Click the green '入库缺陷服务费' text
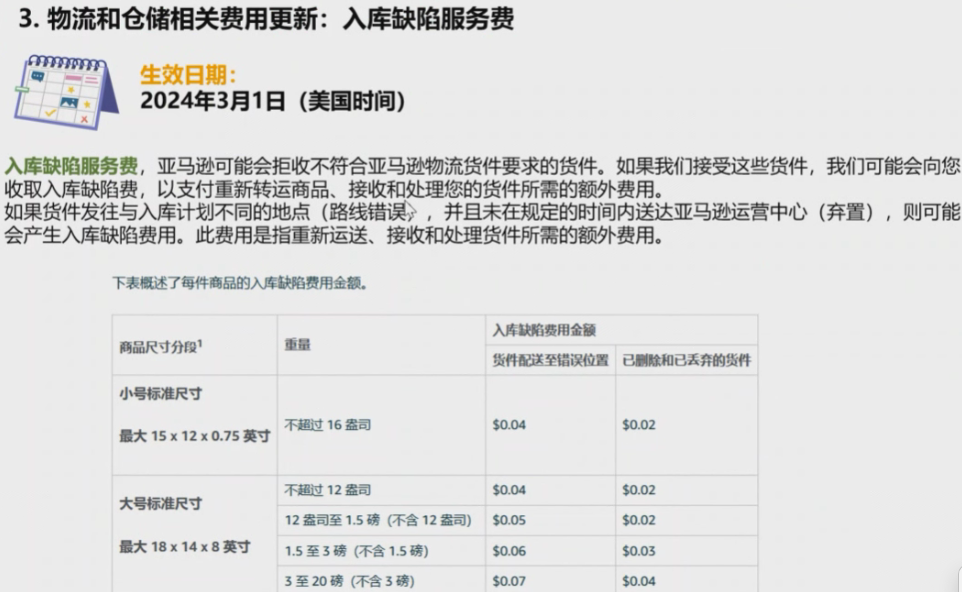This screenshot has width=962, height=592. click(x=71, y=166)
